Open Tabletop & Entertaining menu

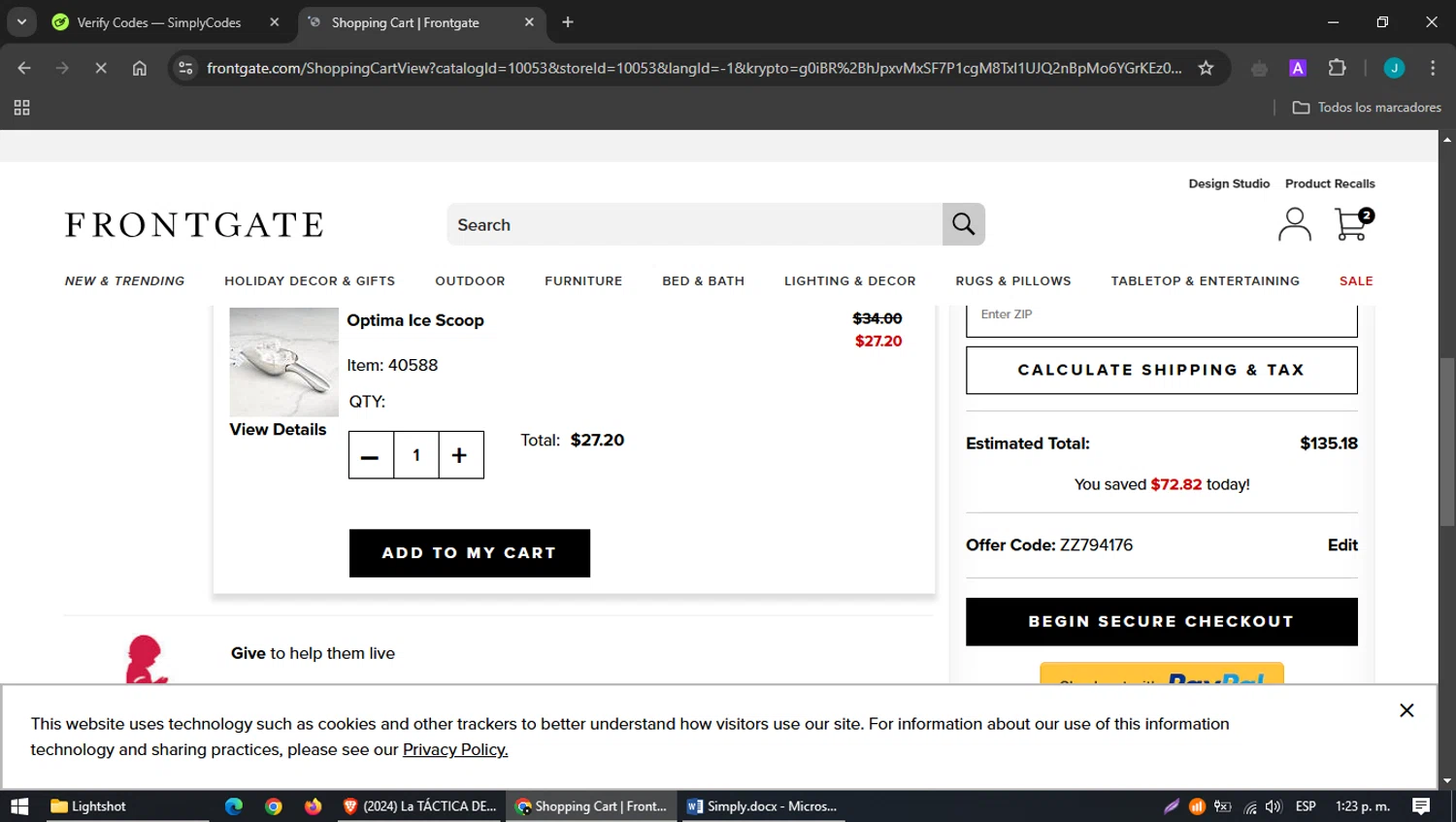[1205, 281]
